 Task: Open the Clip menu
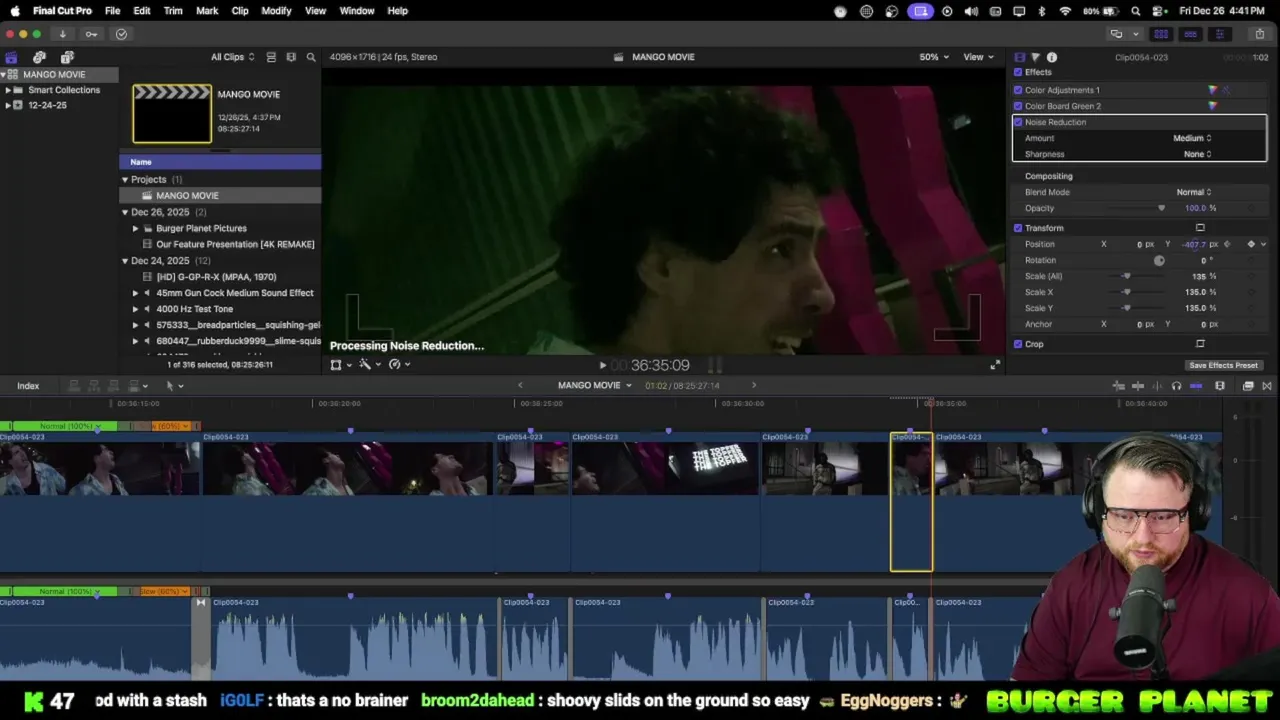(x=240, y=11)
